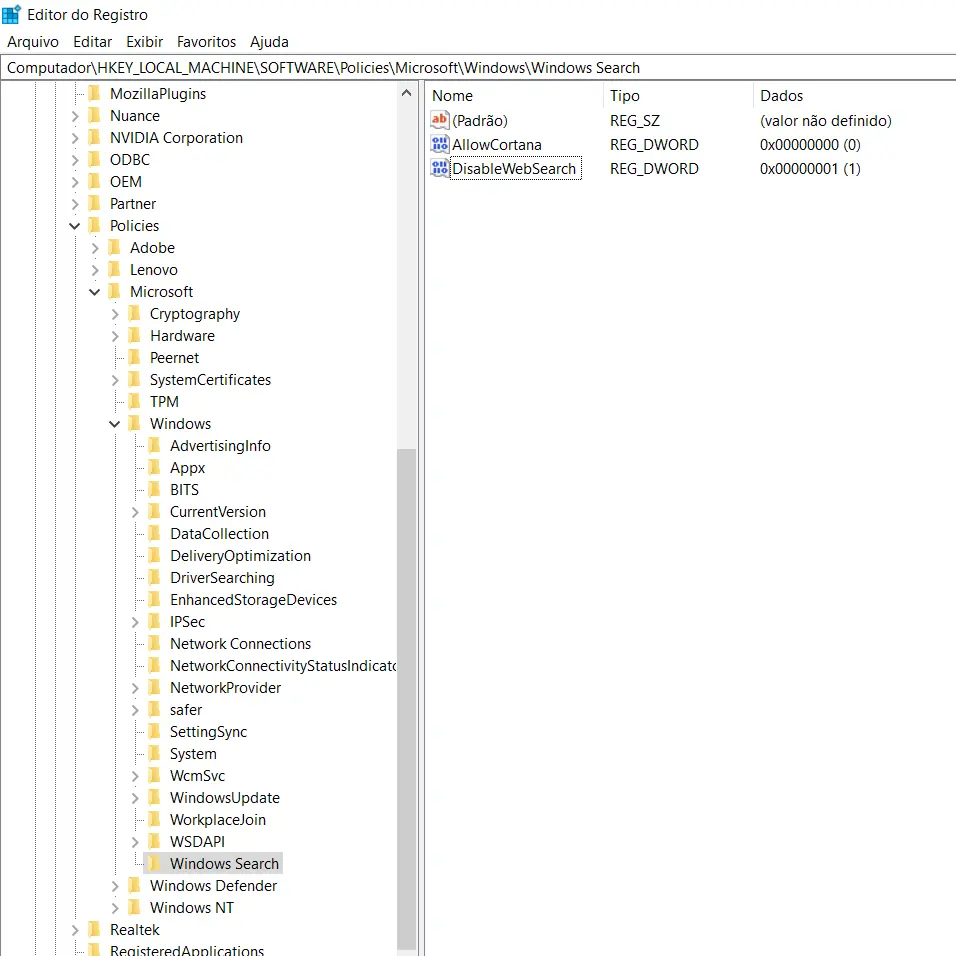Open the Favoritos menu
This screenshot has width=956, height=956.
[x=206, y=41]
